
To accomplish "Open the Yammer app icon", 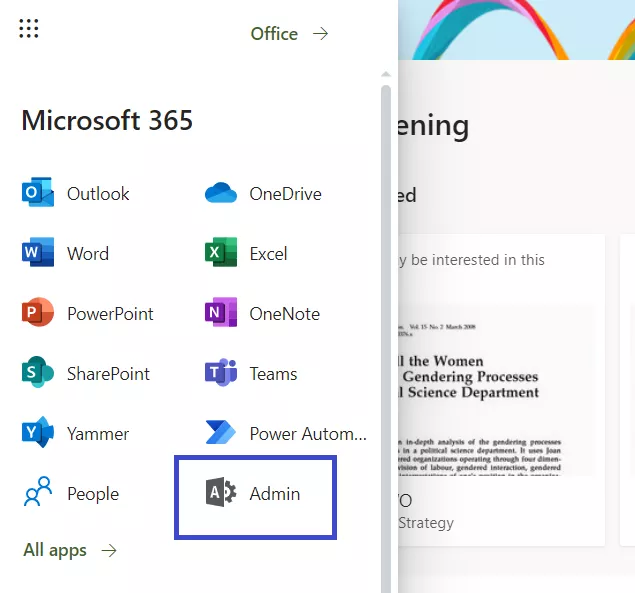I will point(38,432).
